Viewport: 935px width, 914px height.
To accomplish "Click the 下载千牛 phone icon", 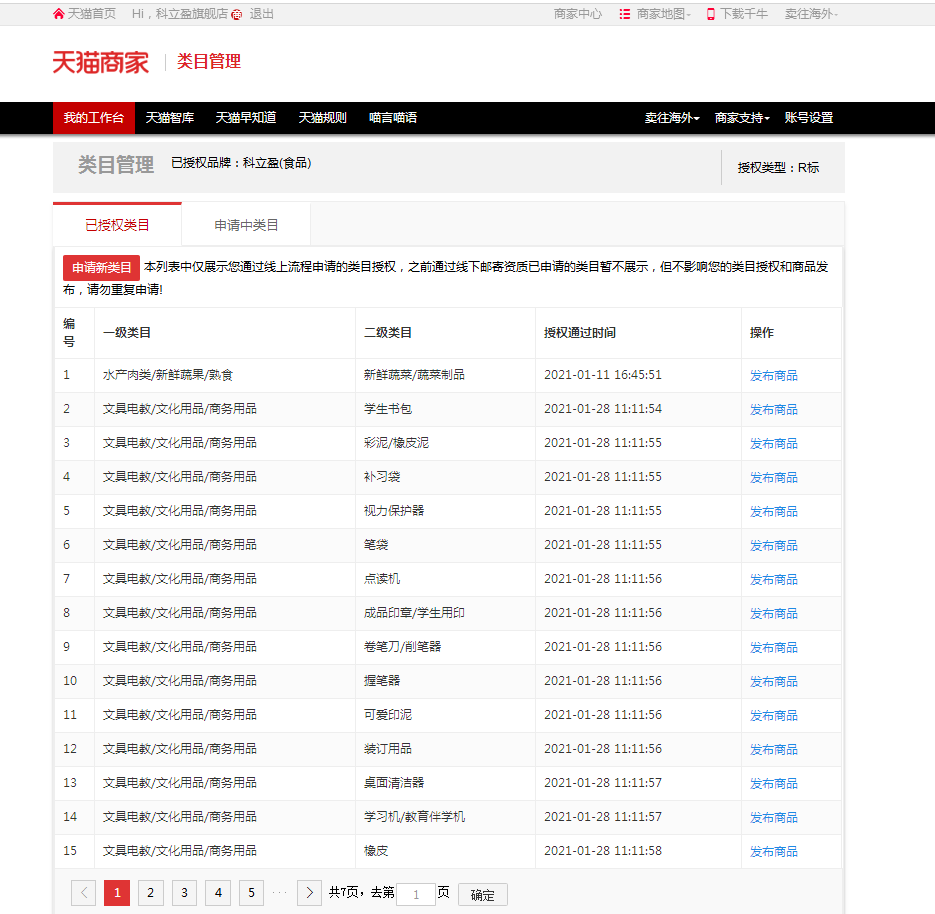I will (710, 14).
